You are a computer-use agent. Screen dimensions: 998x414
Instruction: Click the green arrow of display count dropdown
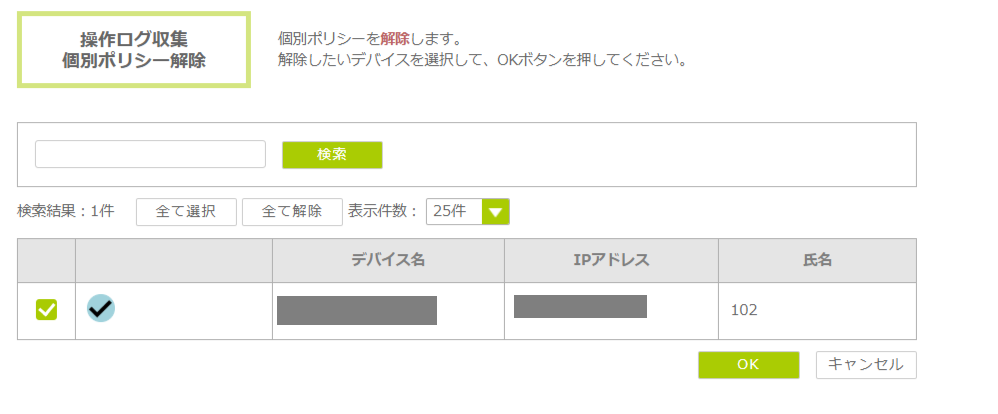click(496, 212)
